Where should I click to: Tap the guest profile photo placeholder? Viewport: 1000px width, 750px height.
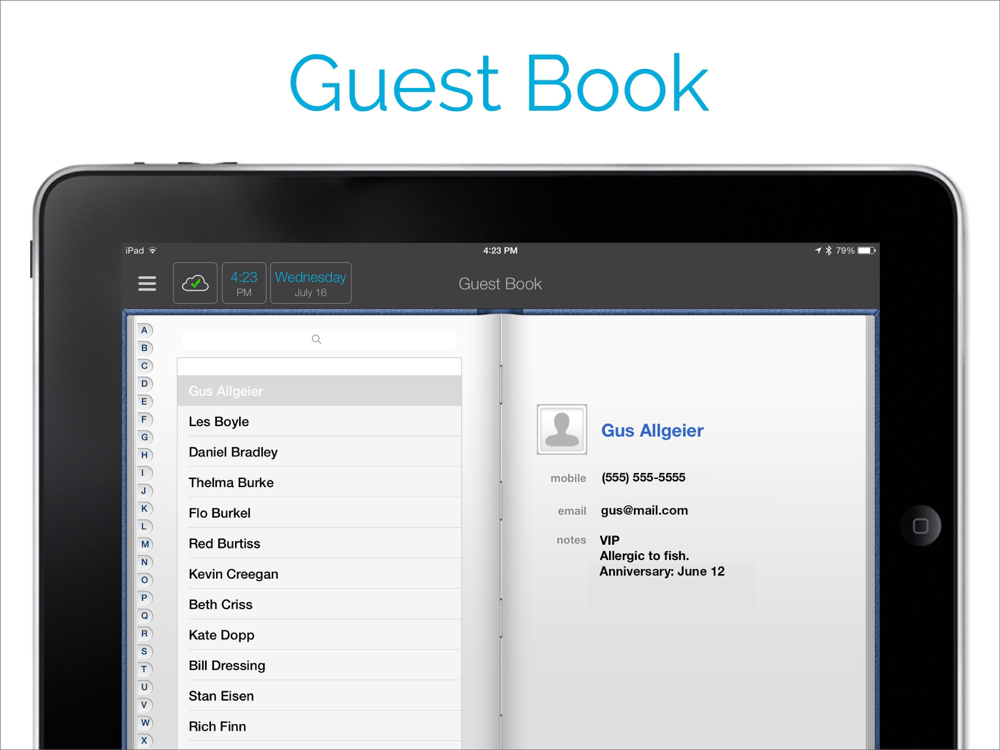click(x=562, y=429)
